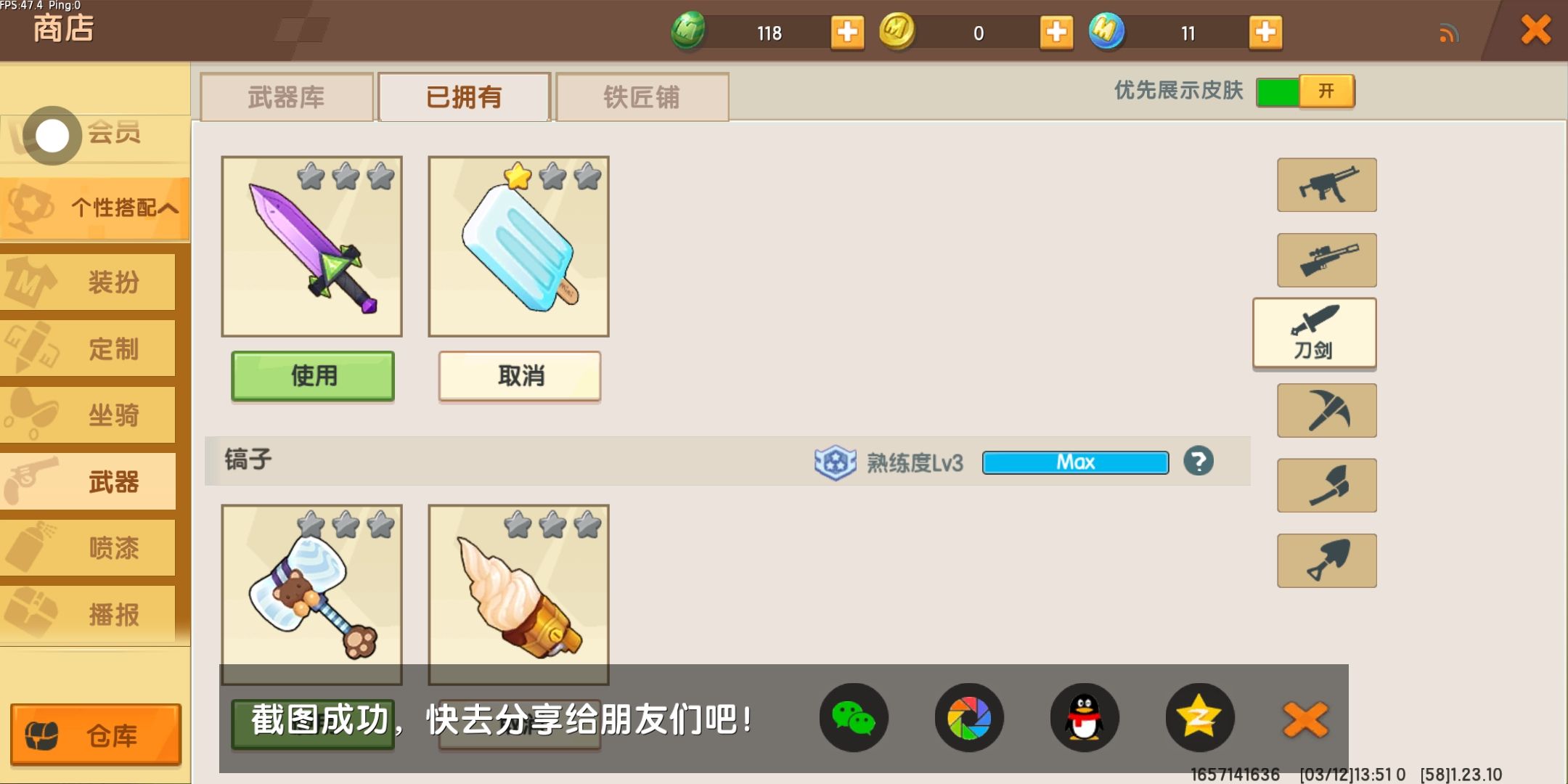Share screenshot via WeChat icon
The height and width of the screenshot is (784, 1568).
[x=854, y=718]
